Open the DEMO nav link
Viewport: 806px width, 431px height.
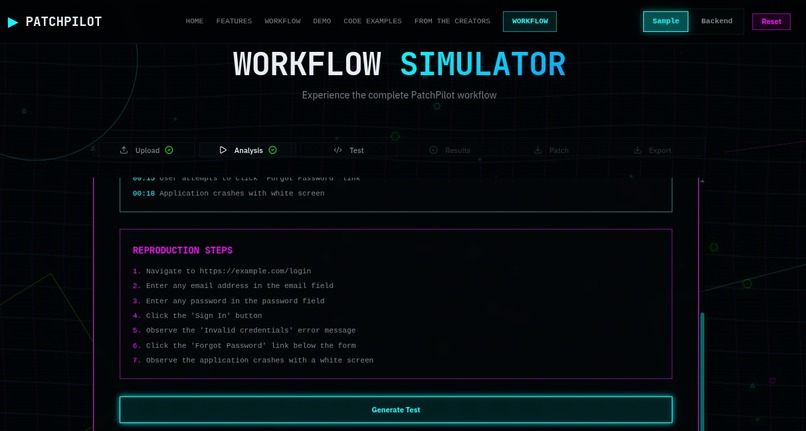pyautogui.click(x=322, y=21)
